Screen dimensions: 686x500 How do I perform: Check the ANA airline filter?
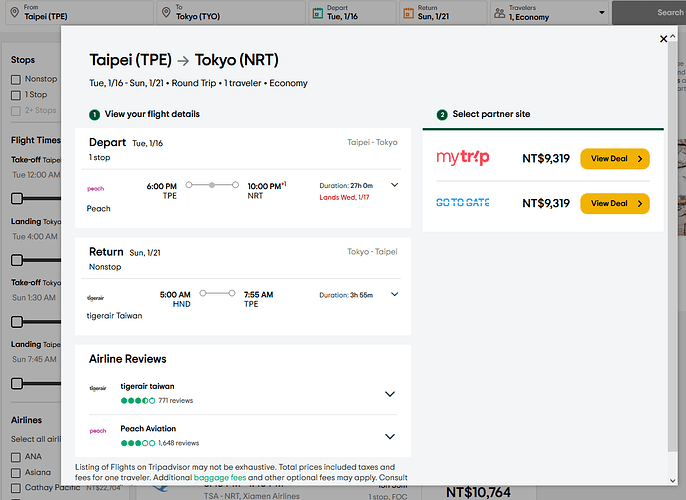click(16, 457)
